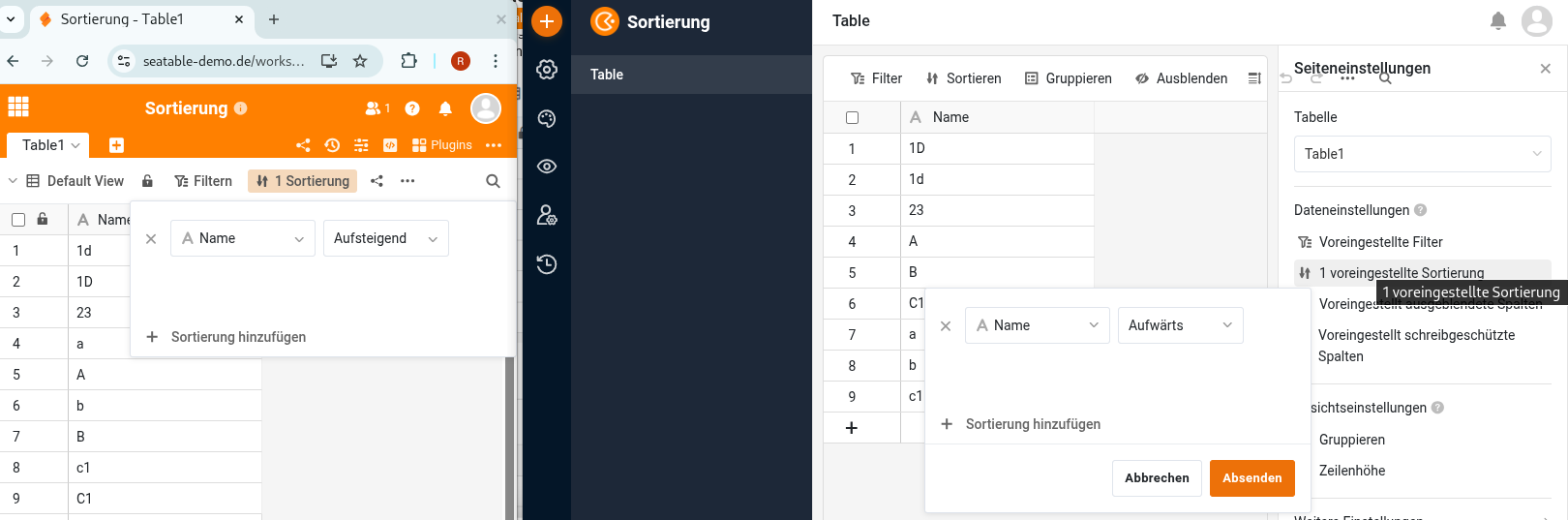Select the Table1 tab

(x=48, y=145)
